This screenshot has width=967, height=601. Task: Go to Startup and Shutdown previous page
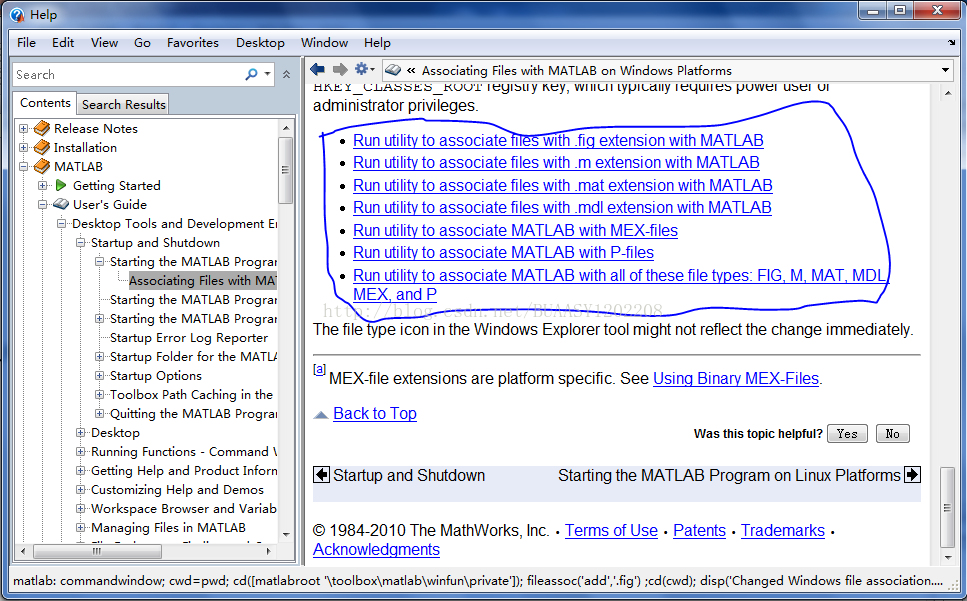click(409, 475)
